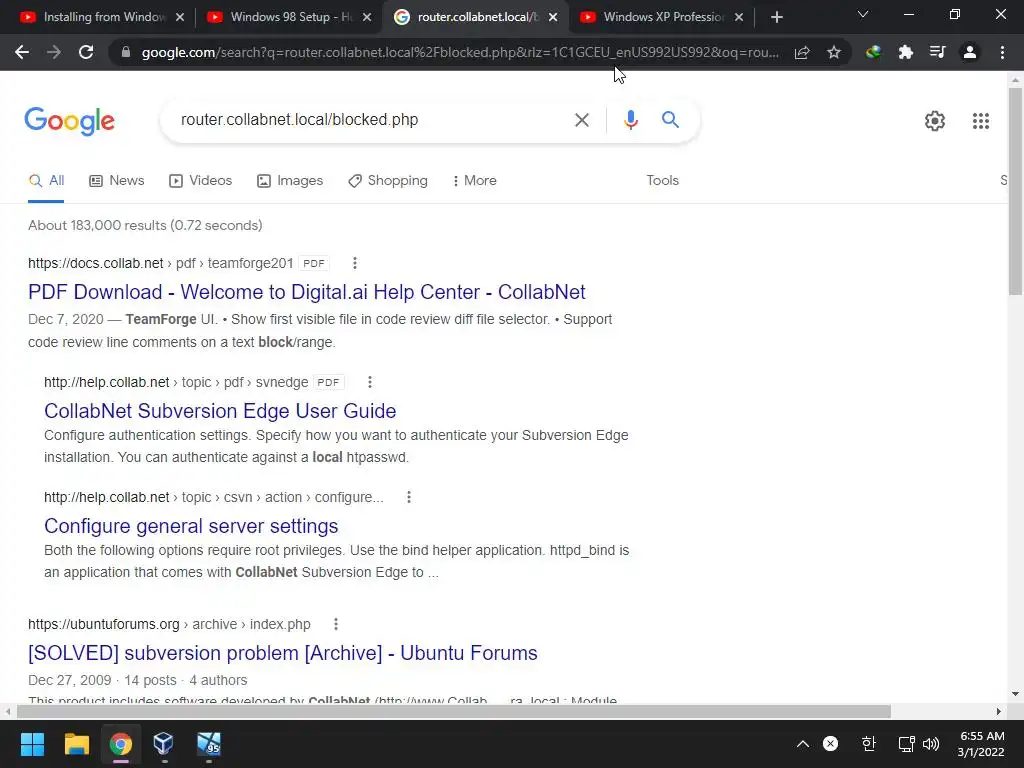Viewport: 1024px width, 768px height.
Task: Toggle the Korean IME language indicator
Action: (868, 744)
